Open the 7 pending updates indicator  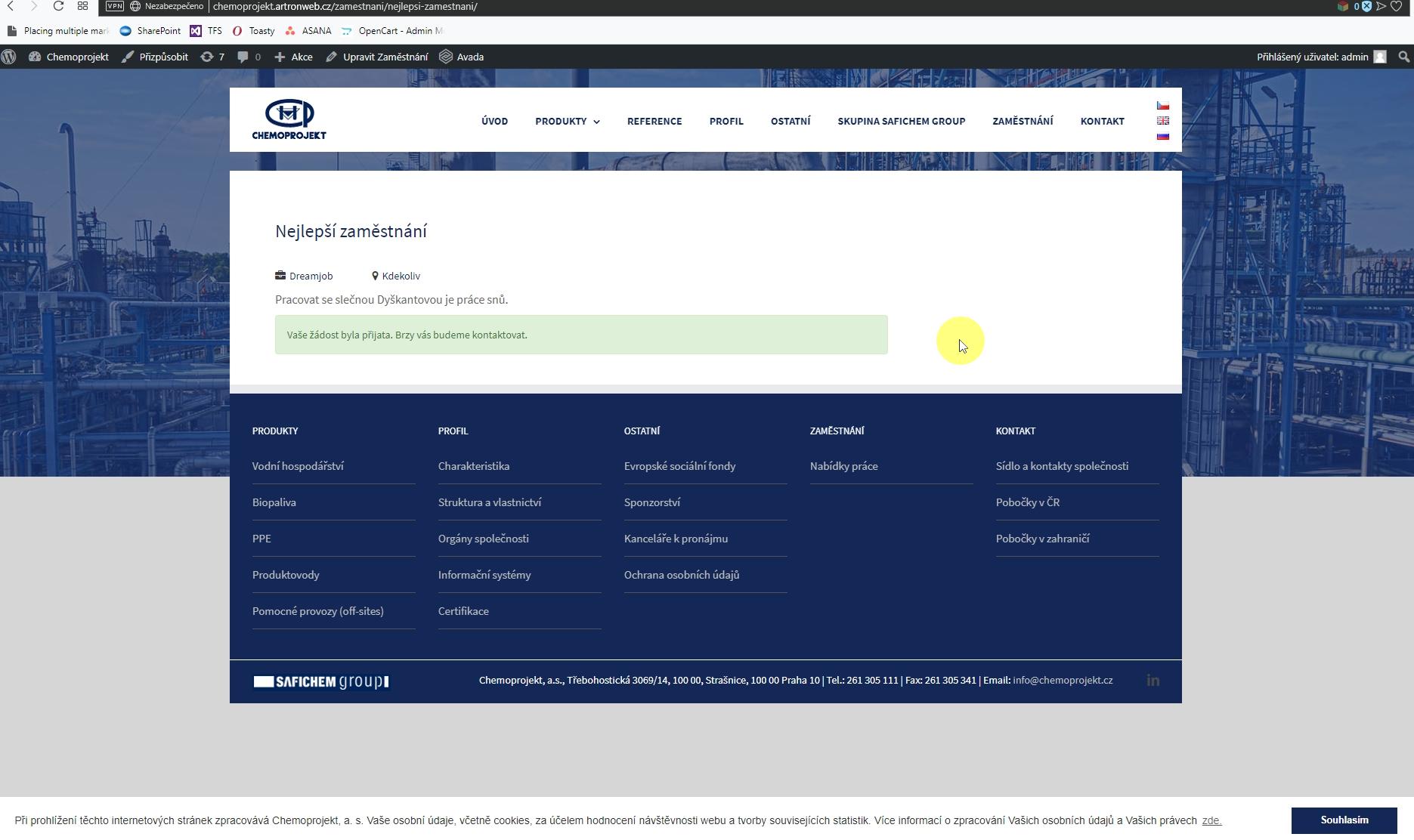point(212,57)
